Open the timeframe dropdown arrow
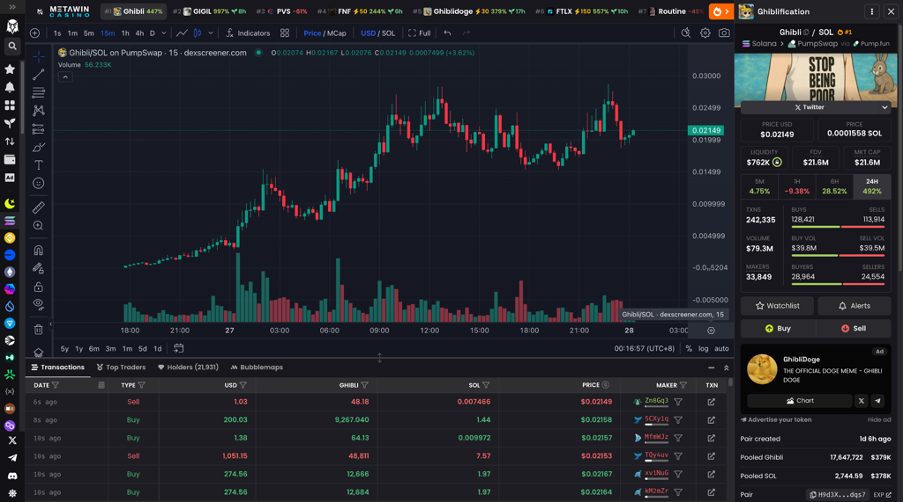 click(164, 33)
